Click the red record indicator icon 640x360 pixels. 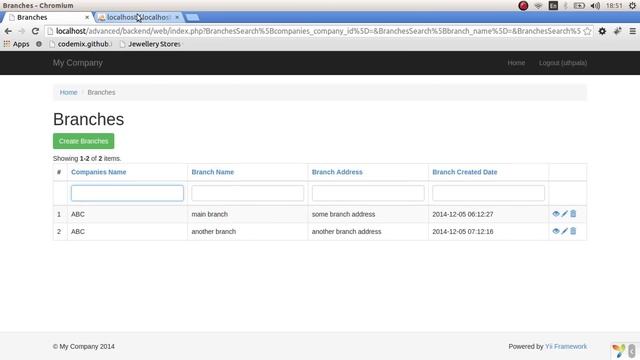(x=523, y=6)
